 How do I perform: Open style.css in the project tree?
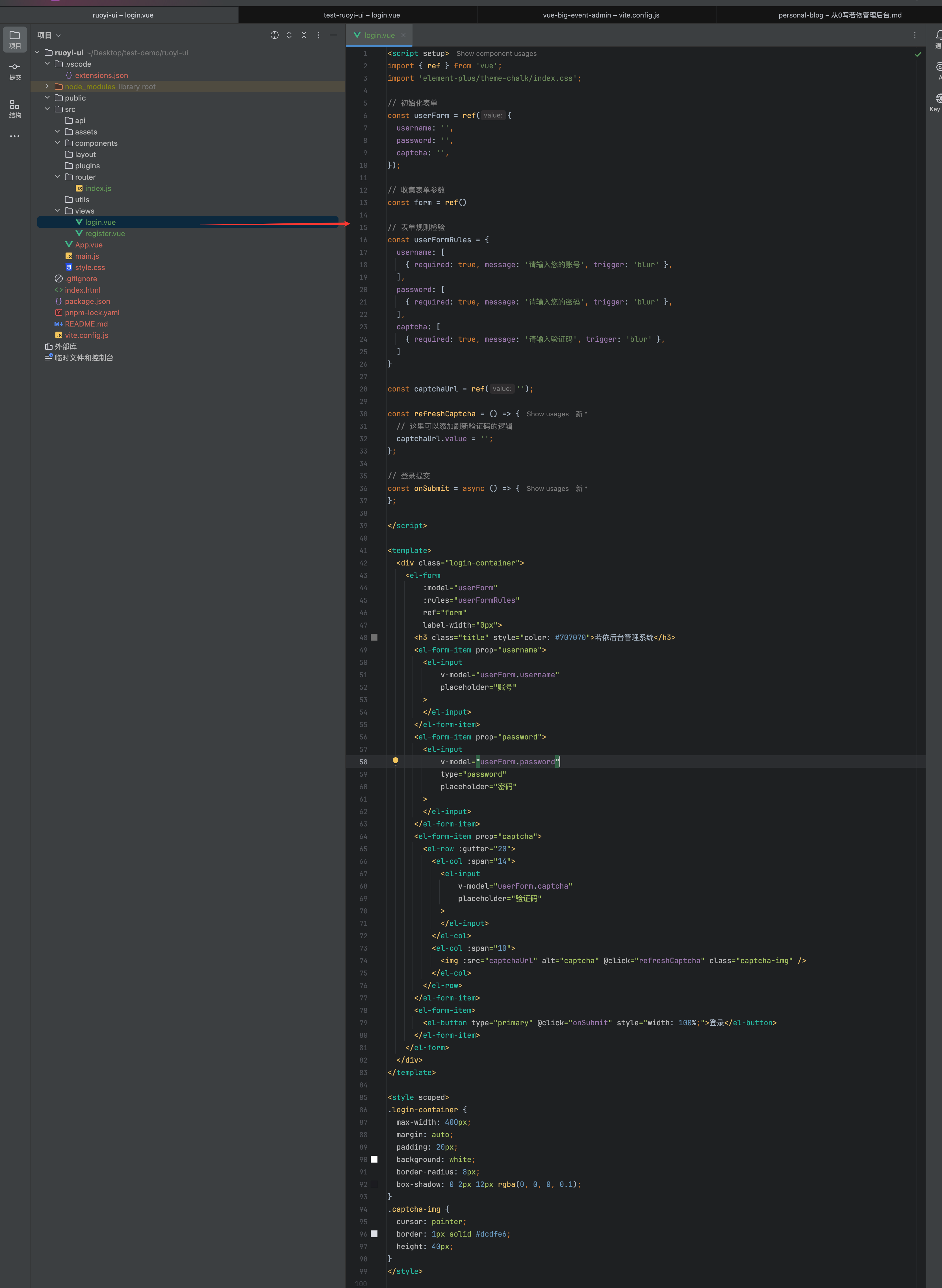[90, 267]
